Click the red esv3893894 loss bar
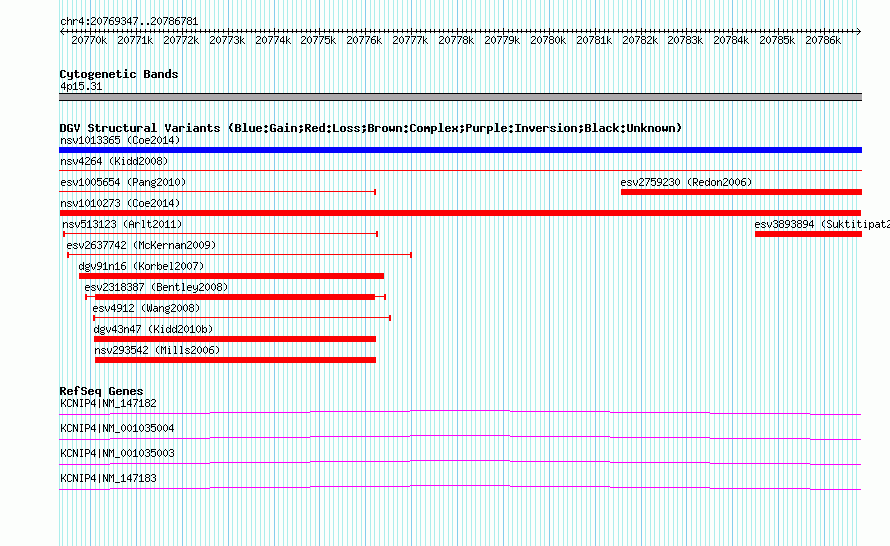 pos(808,234)
